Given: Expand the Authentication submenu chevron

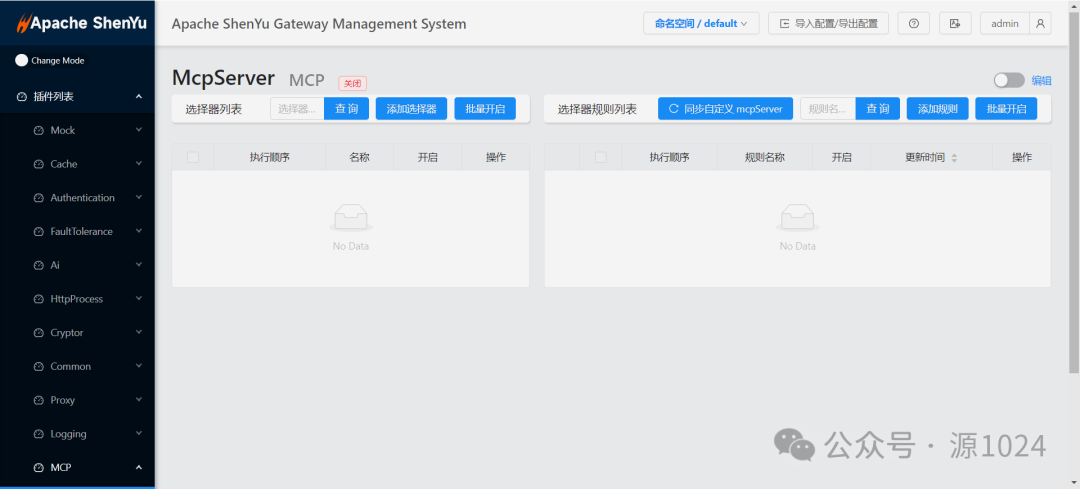Looking at the screenshot, I should tap(138, 197).
